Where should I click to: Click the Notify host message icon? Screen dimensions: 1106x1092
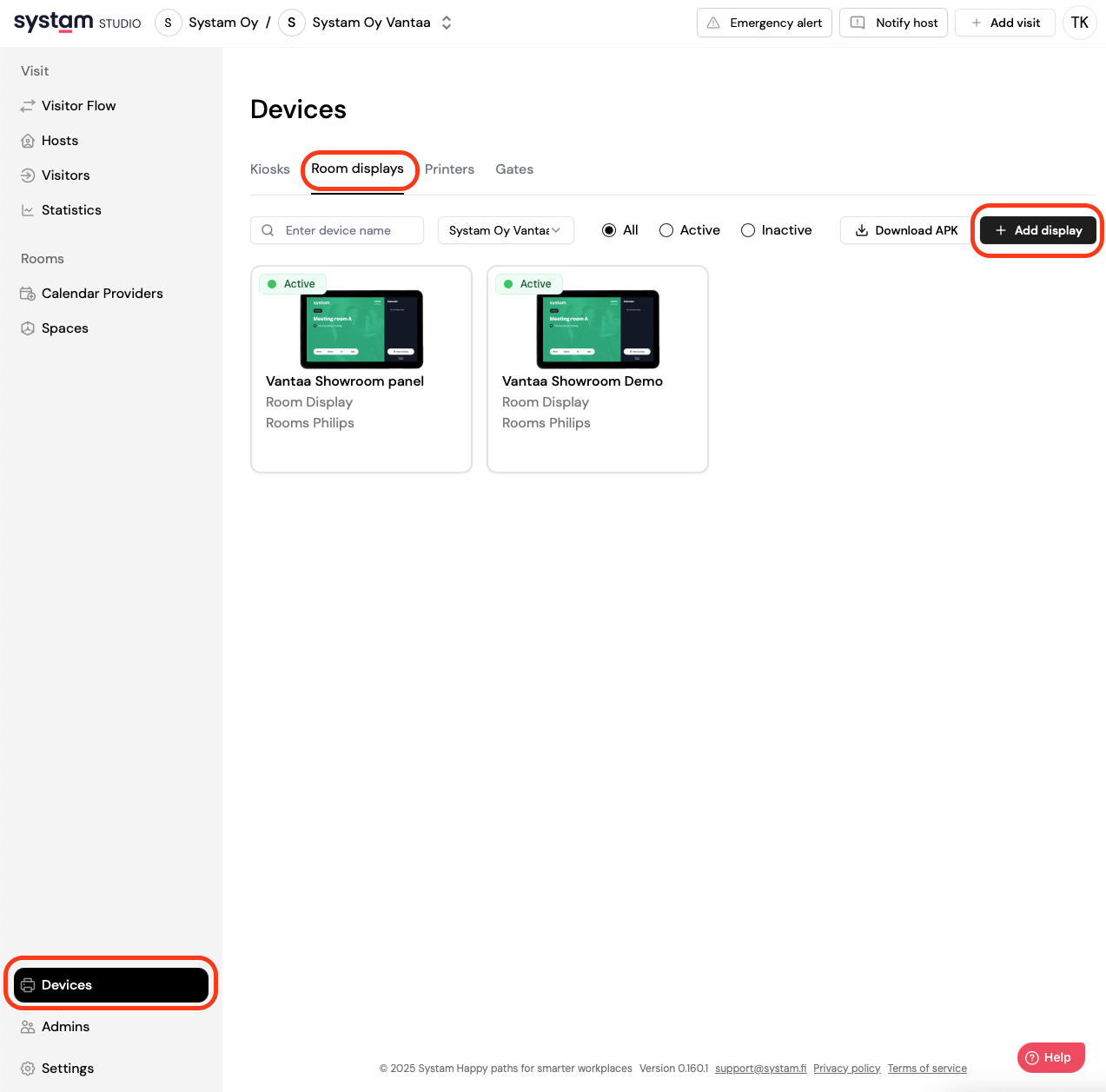858,23
